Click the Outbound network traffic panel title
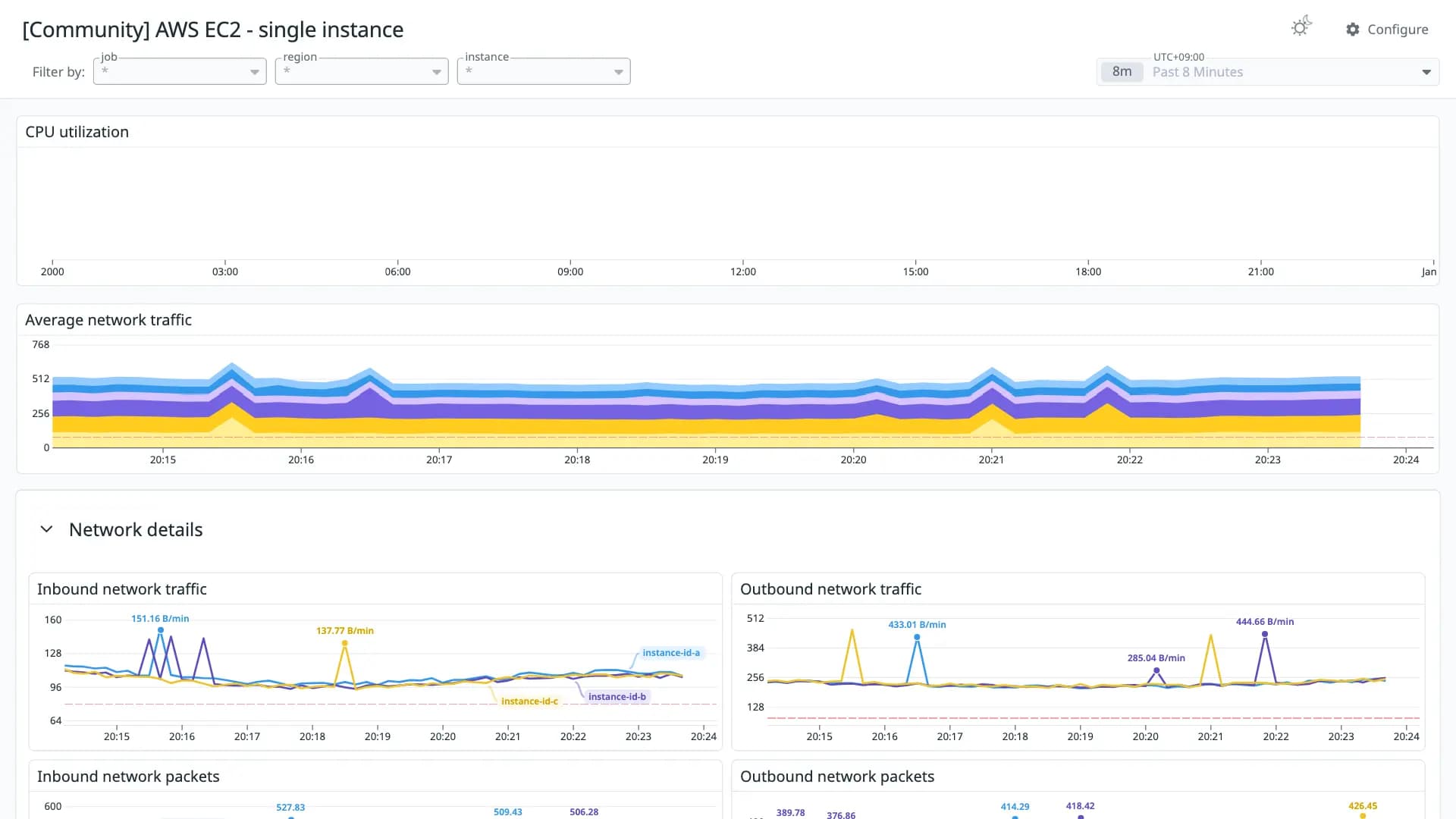1456x819 pixels. [830, 589]
